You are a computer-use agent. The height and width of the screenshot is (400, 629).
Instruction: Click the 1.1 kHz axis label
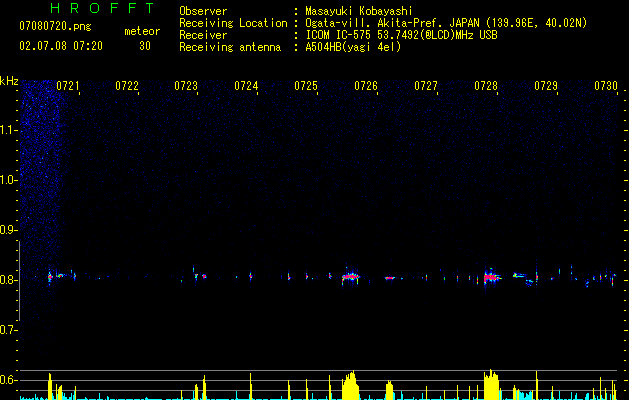(9, 130)
